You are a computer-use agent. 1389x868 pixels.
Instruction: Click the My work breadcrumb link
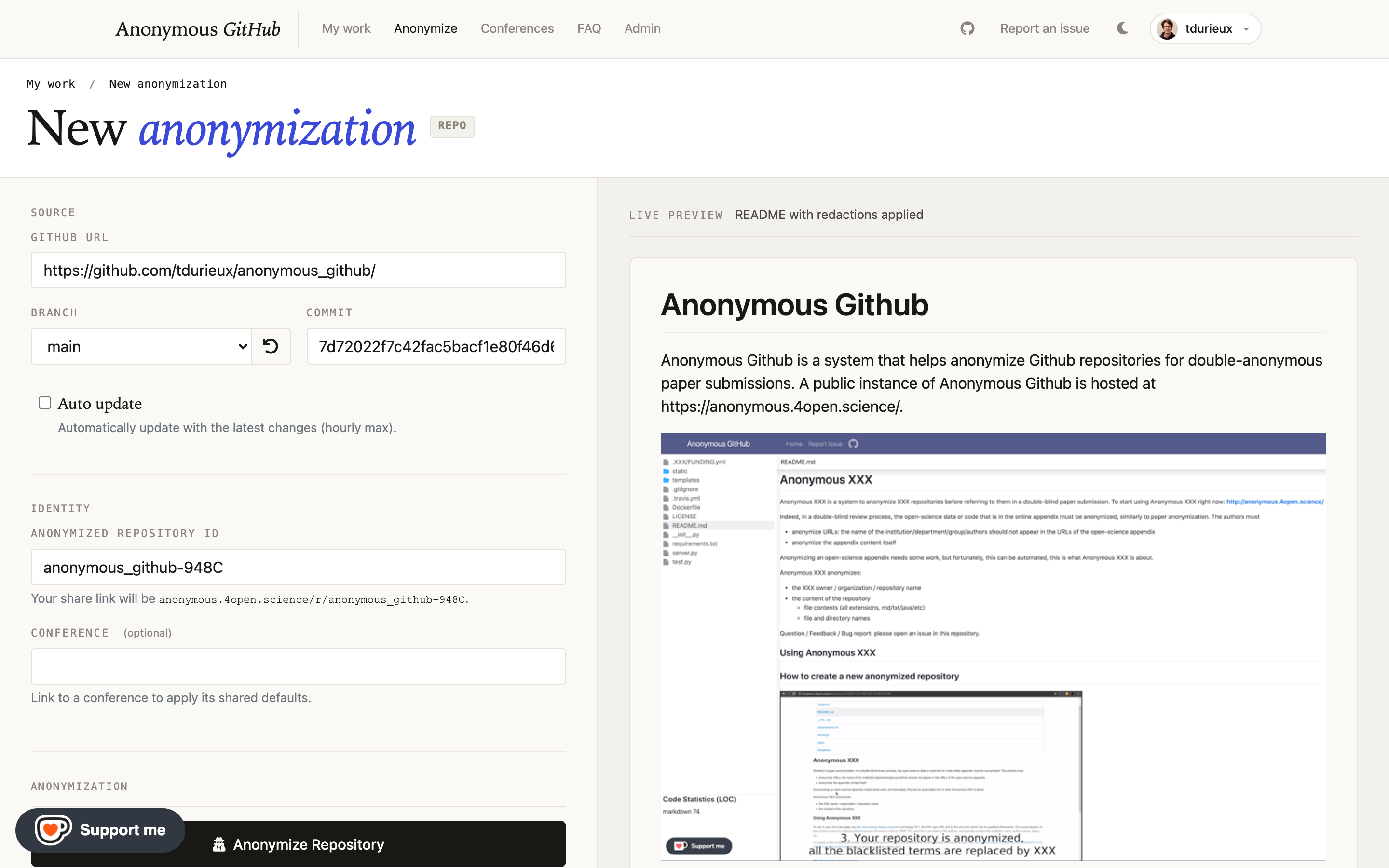(51, 84)
